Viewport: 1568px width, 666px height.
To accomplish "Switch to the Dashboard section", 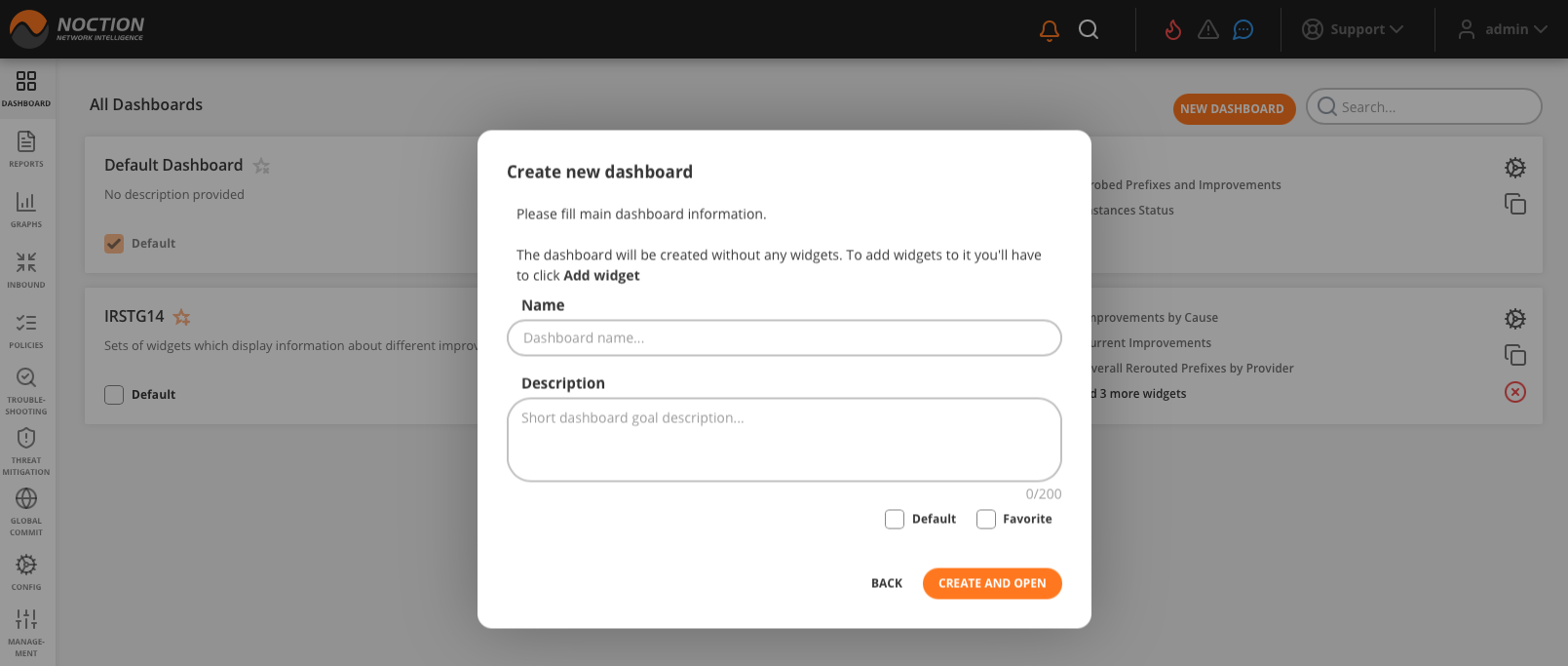I will 26,86.
